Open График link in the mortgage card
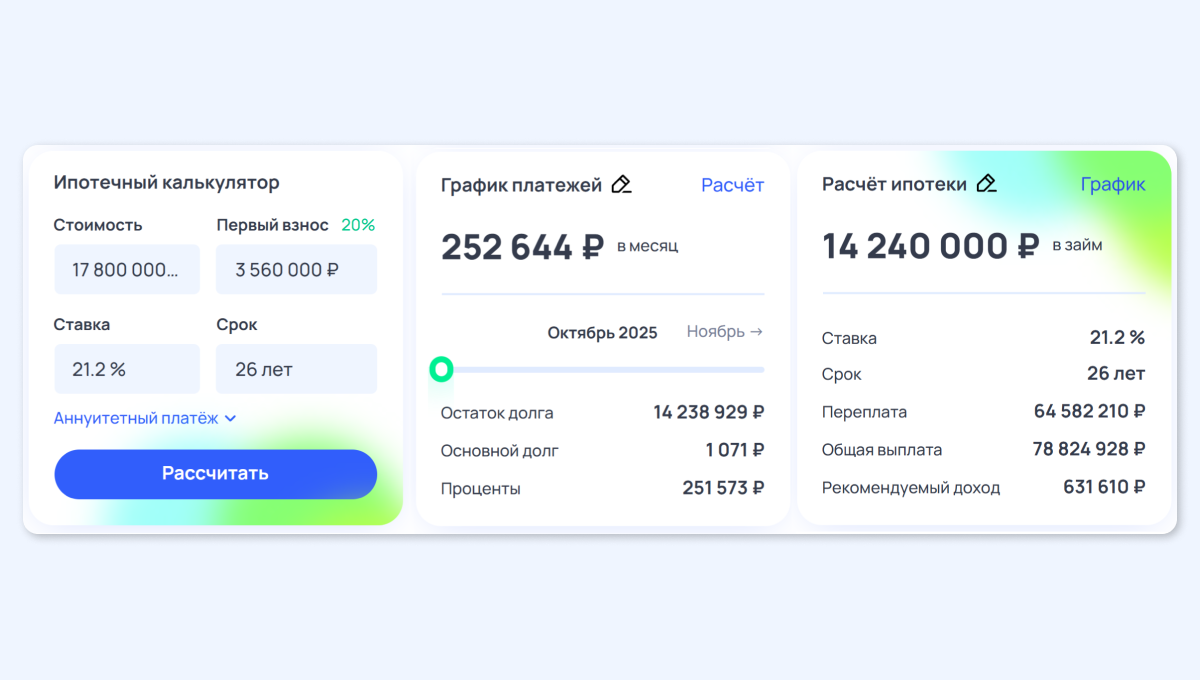The image size is (1200, 680). click(1112, 184)
